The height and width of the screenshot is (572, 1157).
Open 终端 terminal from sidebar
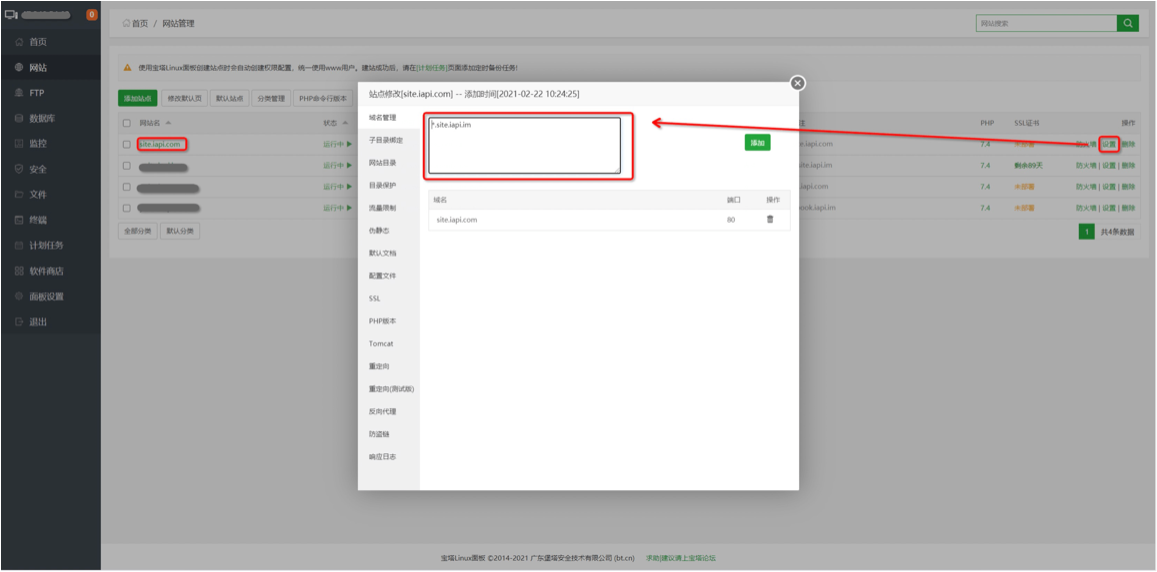tap(38, 220)
